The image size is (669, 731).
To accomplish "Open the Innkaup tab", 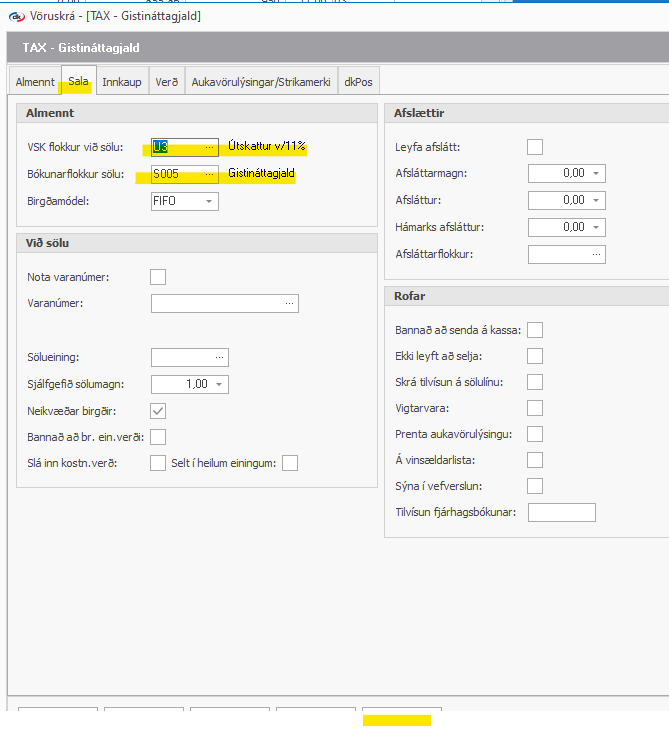I will pyautogui.click(x=122, y=82).
